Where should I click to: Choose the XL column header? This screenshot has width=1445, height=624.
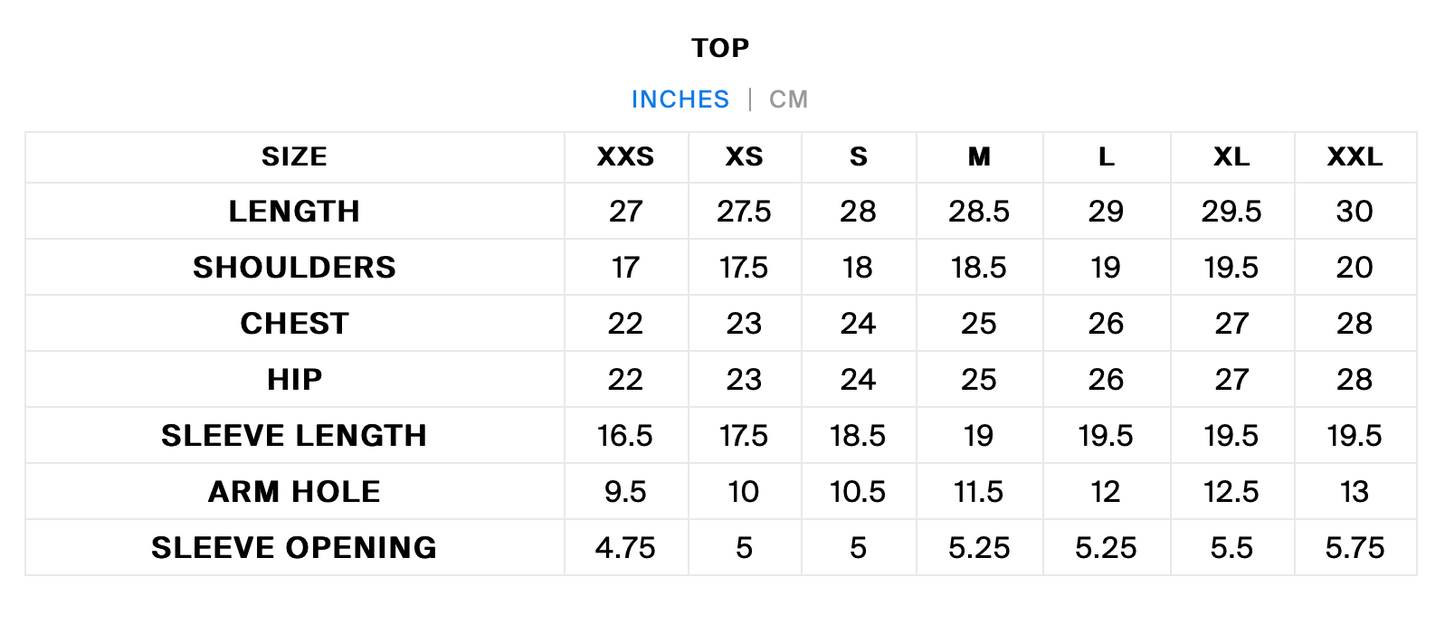(x=1231, y=157)
